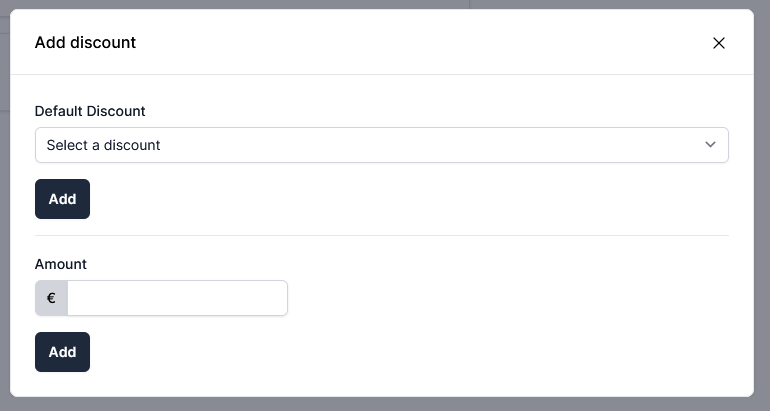Click empty space right of first Add button

tap(400, 199)
